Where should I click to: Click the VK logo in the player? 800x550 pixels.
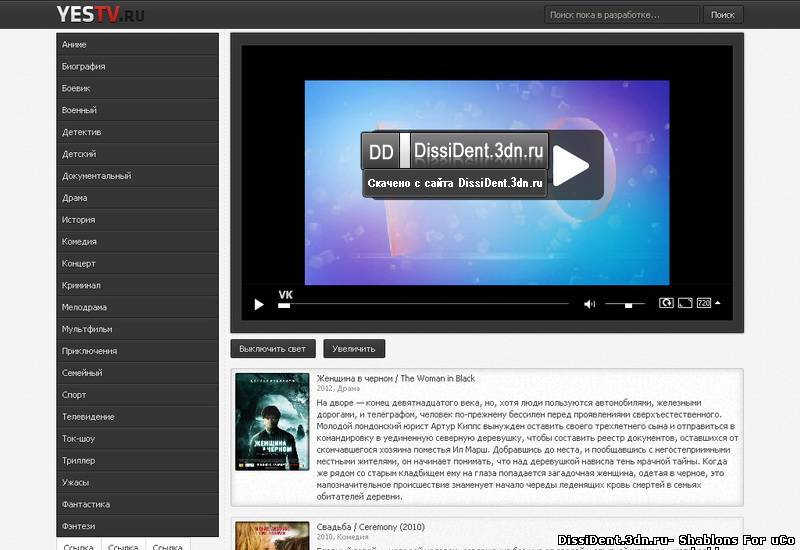tap(286, 294)
